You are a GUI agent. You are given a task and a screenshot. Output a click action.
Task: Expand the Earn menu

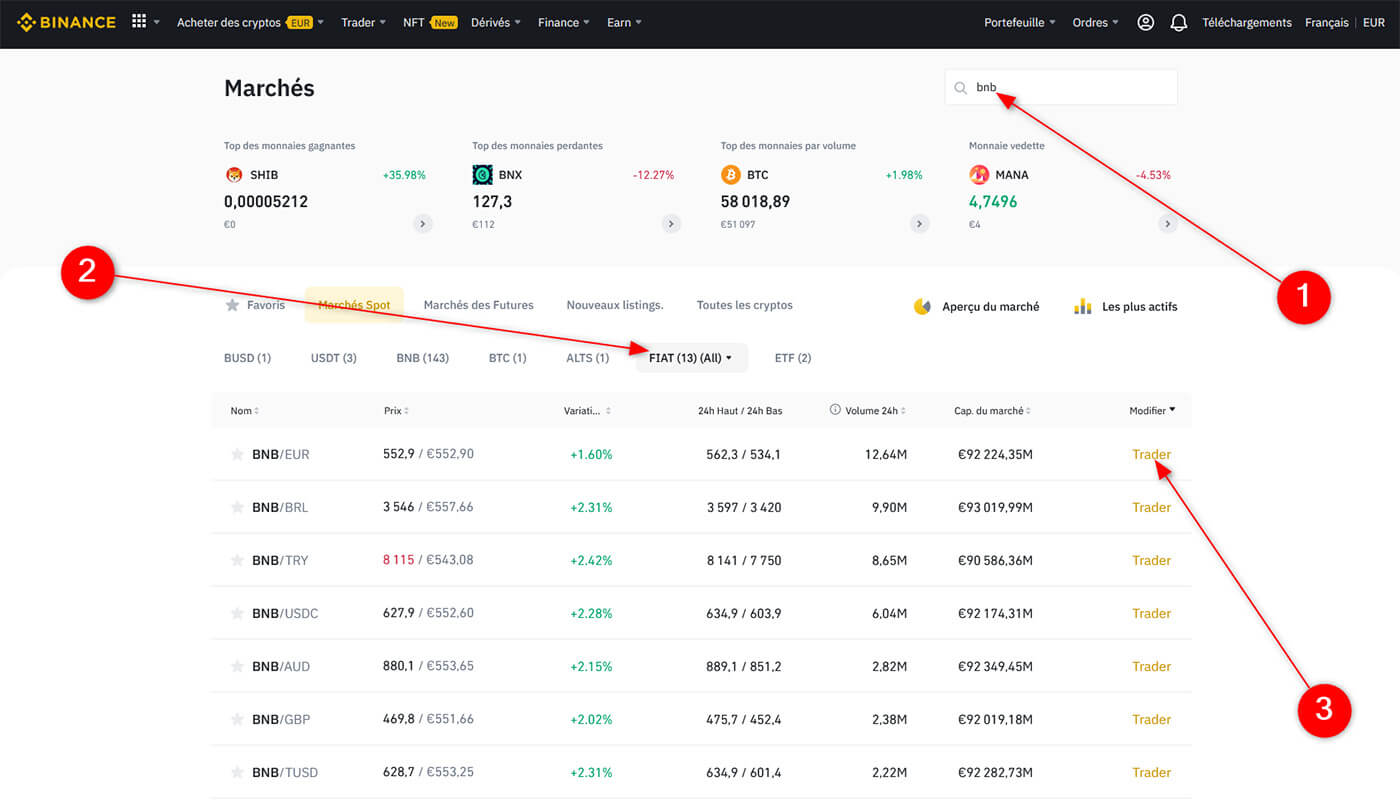[624, 22]
